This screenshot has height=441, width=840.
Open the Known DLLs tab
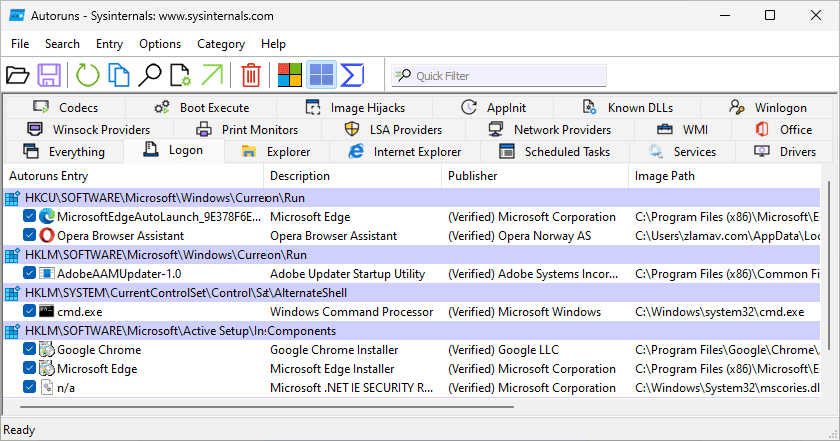point(627,108)
